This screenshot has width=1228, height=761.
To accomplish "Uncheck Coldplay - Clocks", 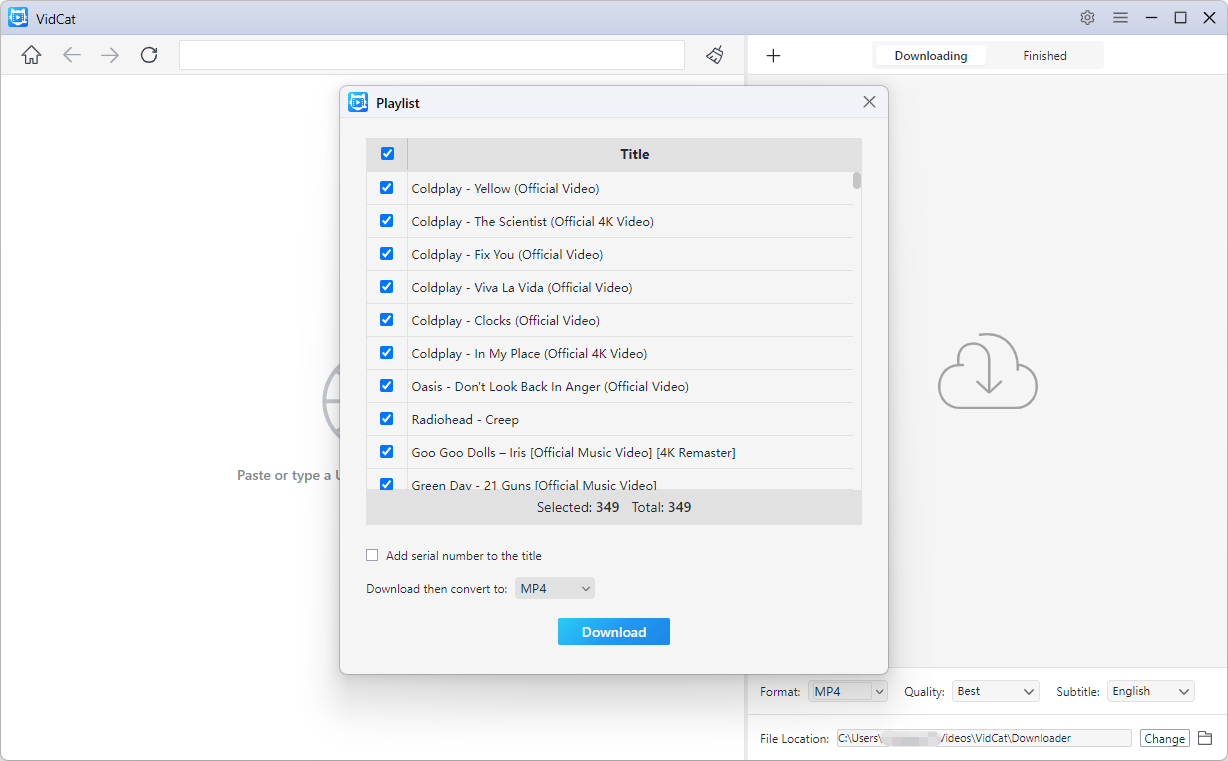I will (x=387, y=319).
